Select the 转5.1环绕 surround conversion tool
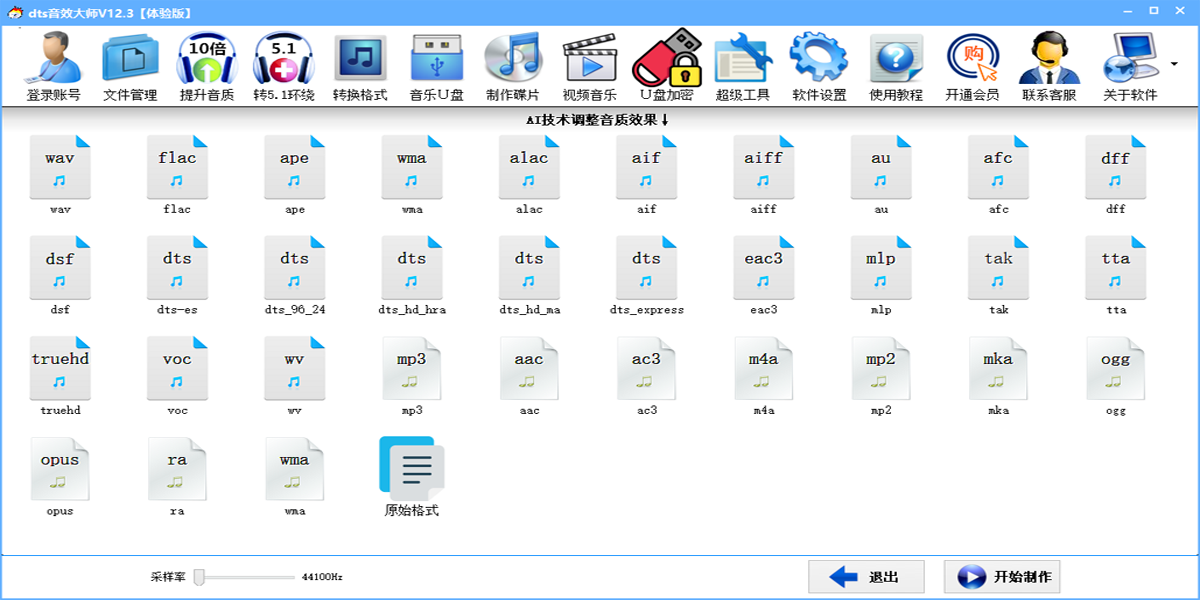 point(283,62)
